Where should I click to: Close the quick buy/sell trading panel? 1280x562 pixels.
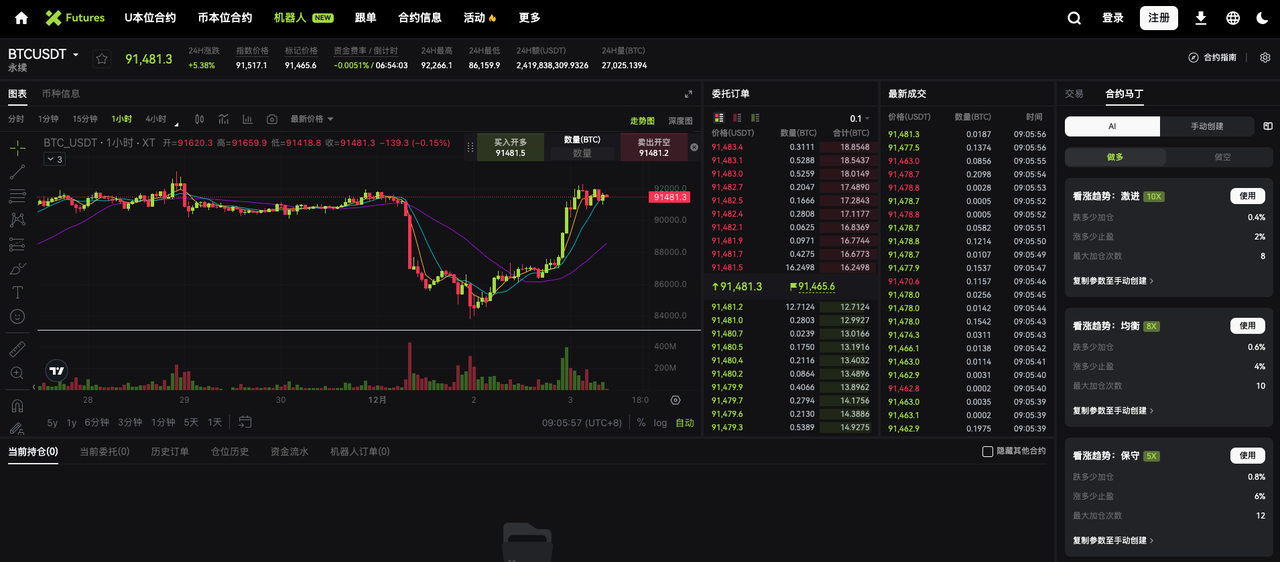(694, 147)
